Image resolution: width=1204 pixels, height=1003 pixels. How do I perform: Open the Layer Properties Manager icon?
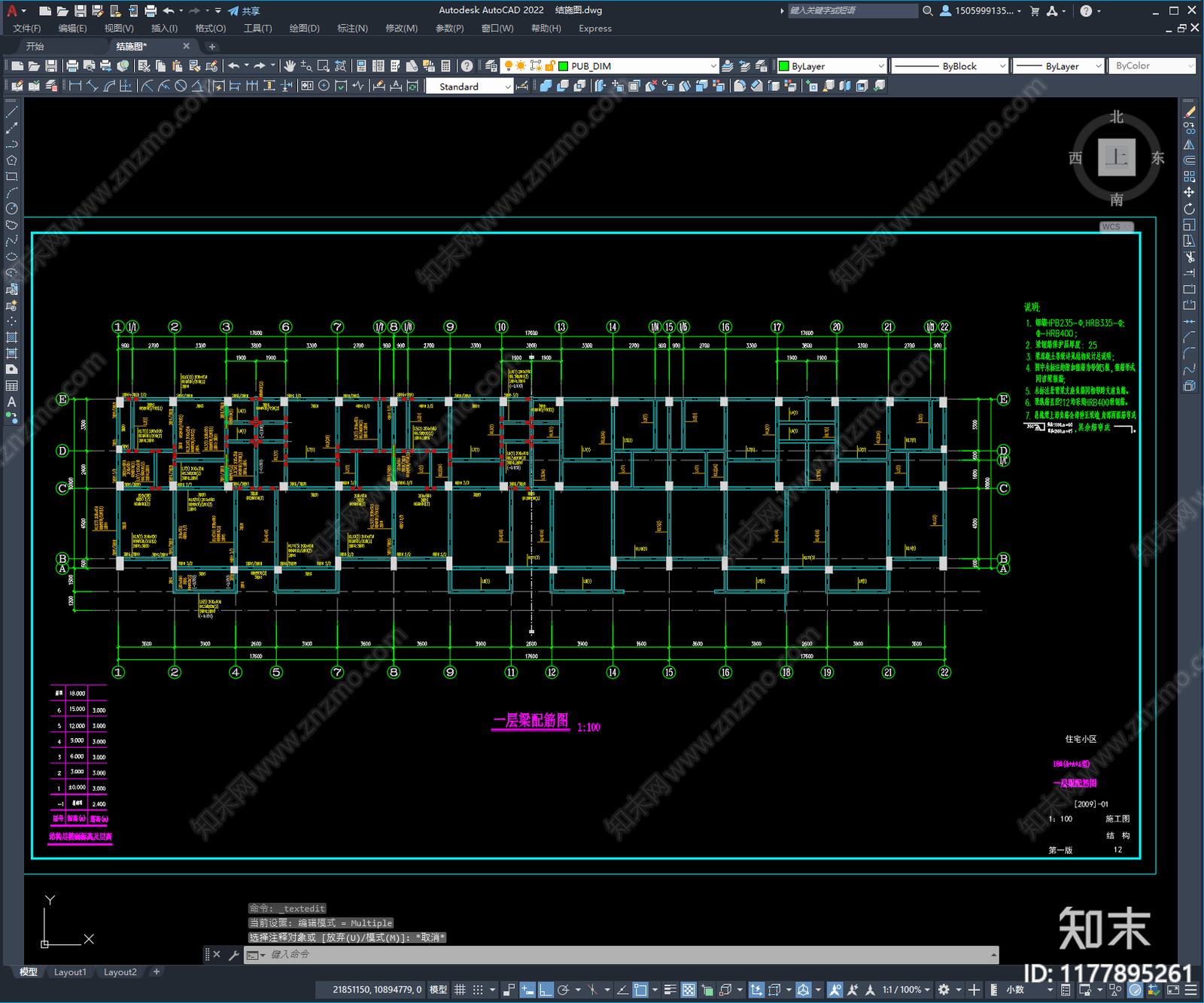click(x=491, y=66)
